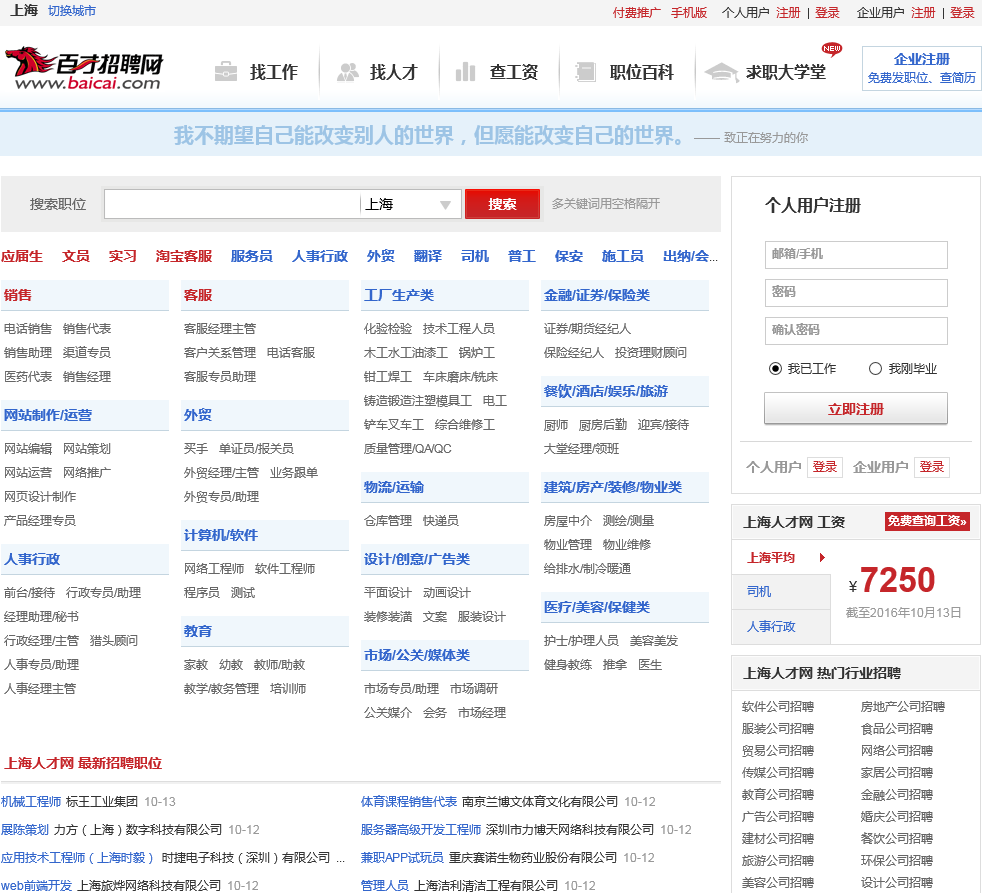Screen dimensions: 982x893
Task: Select the 我已工作 radio button
Action: (775, 369)
